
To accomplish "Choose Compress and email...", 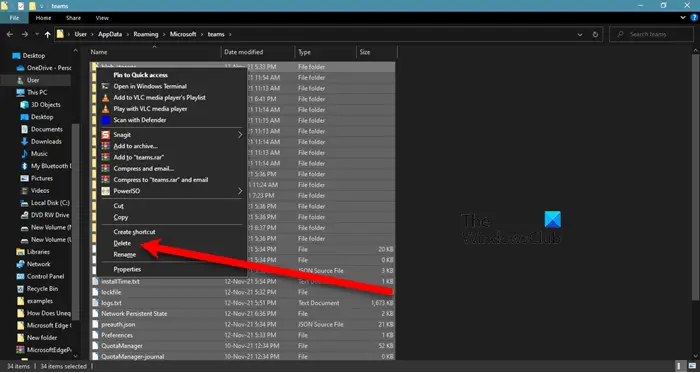I will [172, 169].
